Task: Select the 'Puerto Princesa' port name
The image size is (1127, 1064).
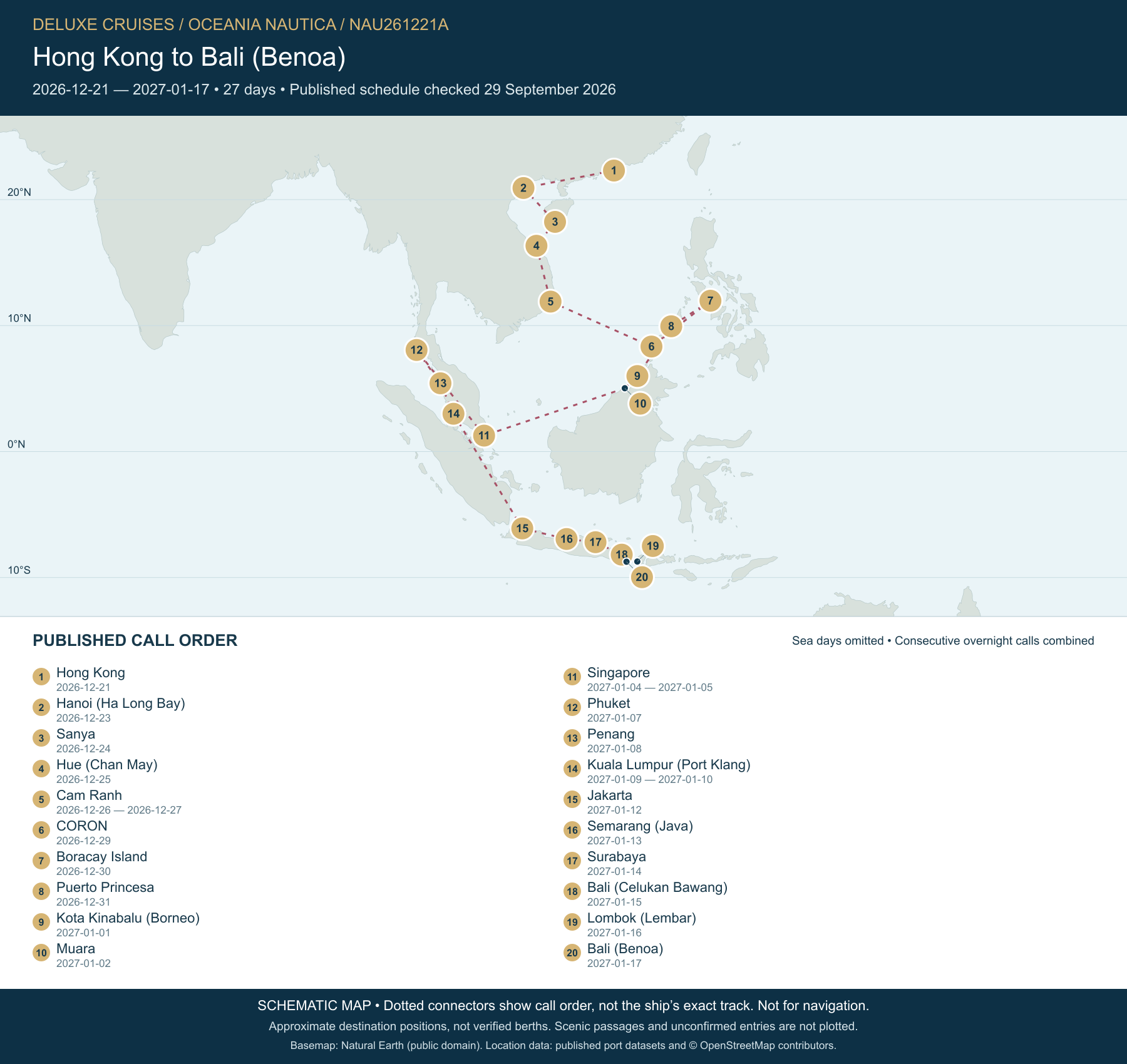Action: click(x=105, y=888)
